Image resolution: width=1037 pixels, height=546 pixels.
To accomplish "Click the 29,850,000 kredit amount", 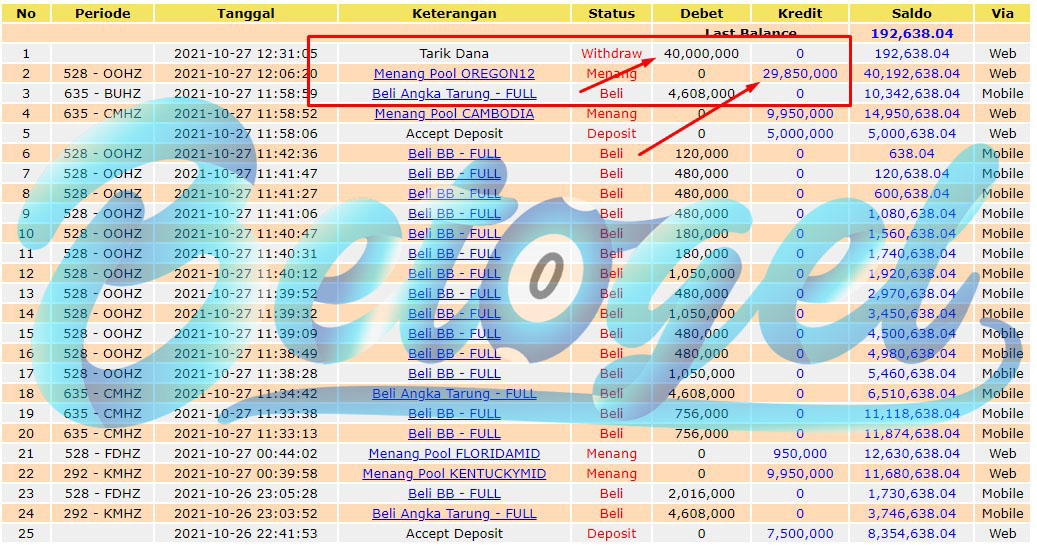I will [x=800, y=73].
